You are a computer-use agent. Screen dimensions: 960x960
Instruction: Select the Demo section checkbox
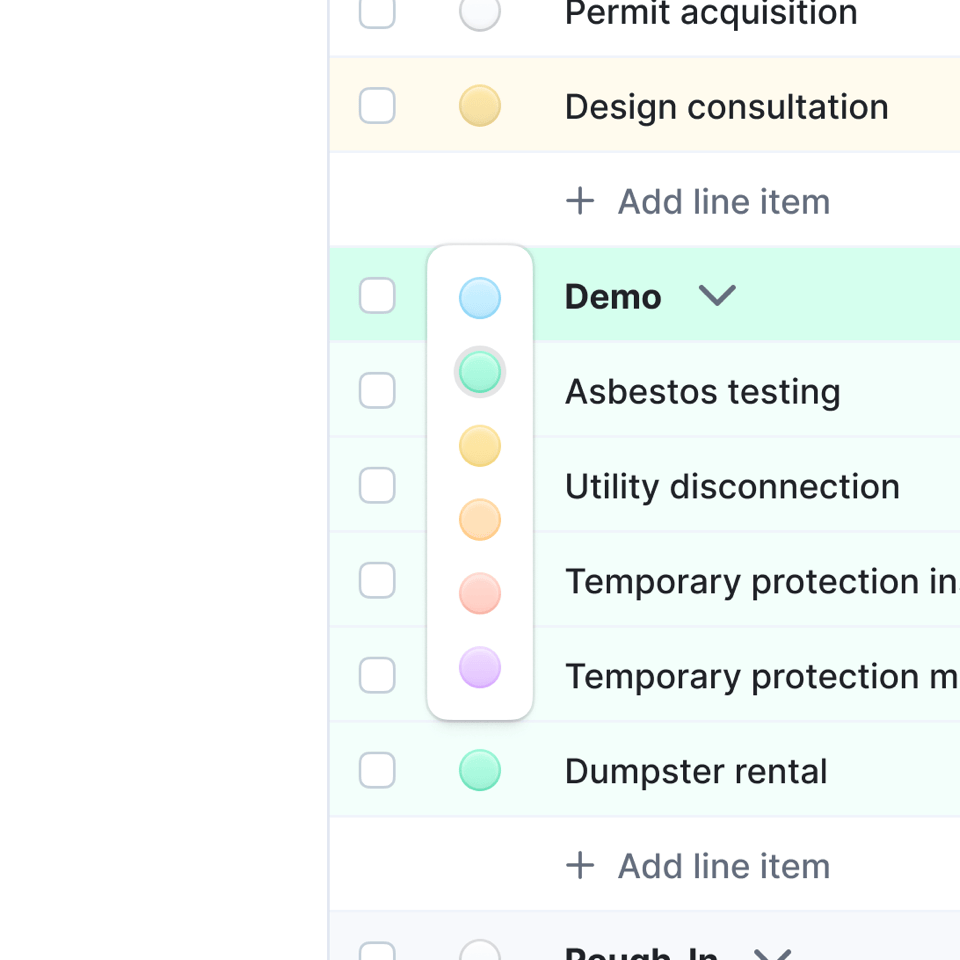377,296
